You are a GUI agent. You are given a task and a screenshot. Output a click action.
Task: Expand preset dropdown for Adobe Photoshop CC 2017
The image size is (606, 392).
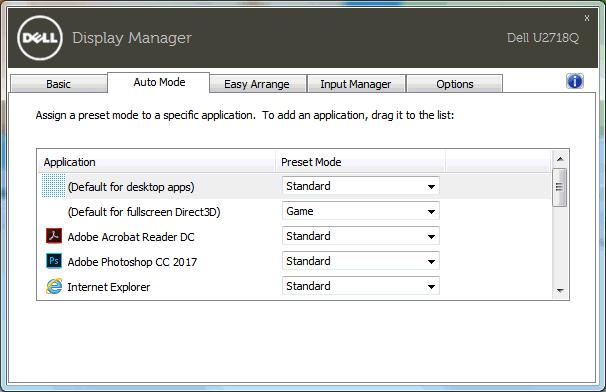click(361, 261)
